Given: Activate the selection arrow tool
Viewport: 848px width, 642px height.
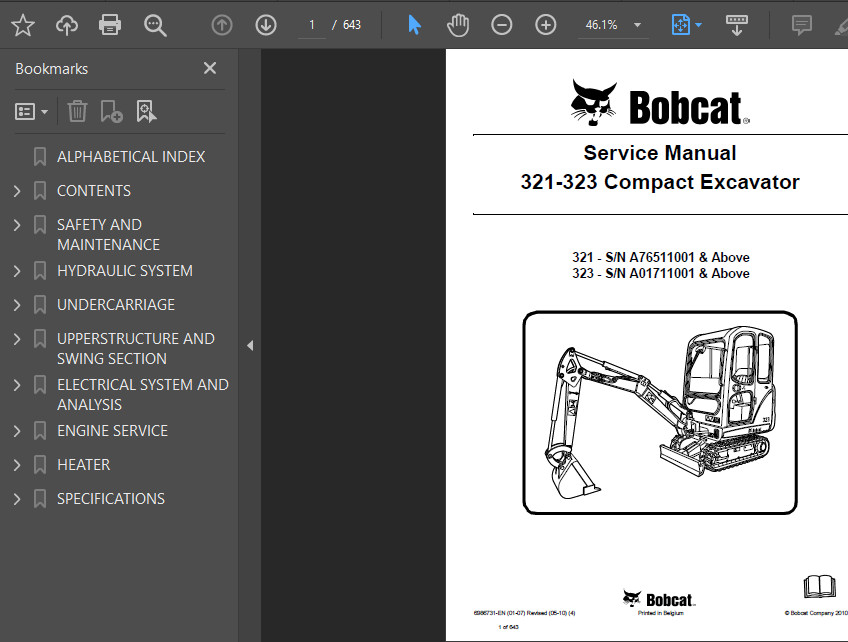Looking at the screenshot, I should 414,25.
